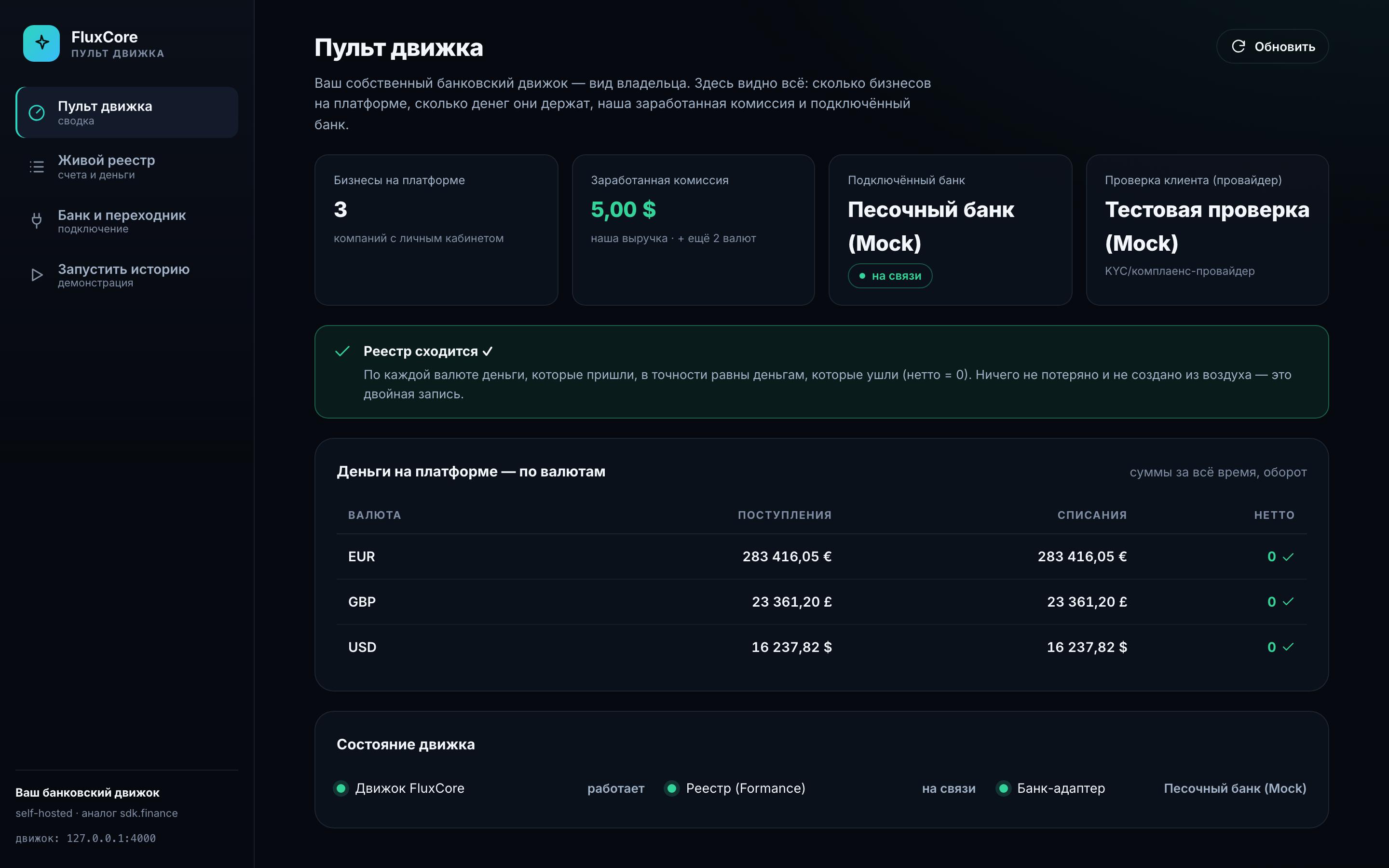
Task: Select the Проверка клиента (провайдер) card
Action: (1208, 230)
